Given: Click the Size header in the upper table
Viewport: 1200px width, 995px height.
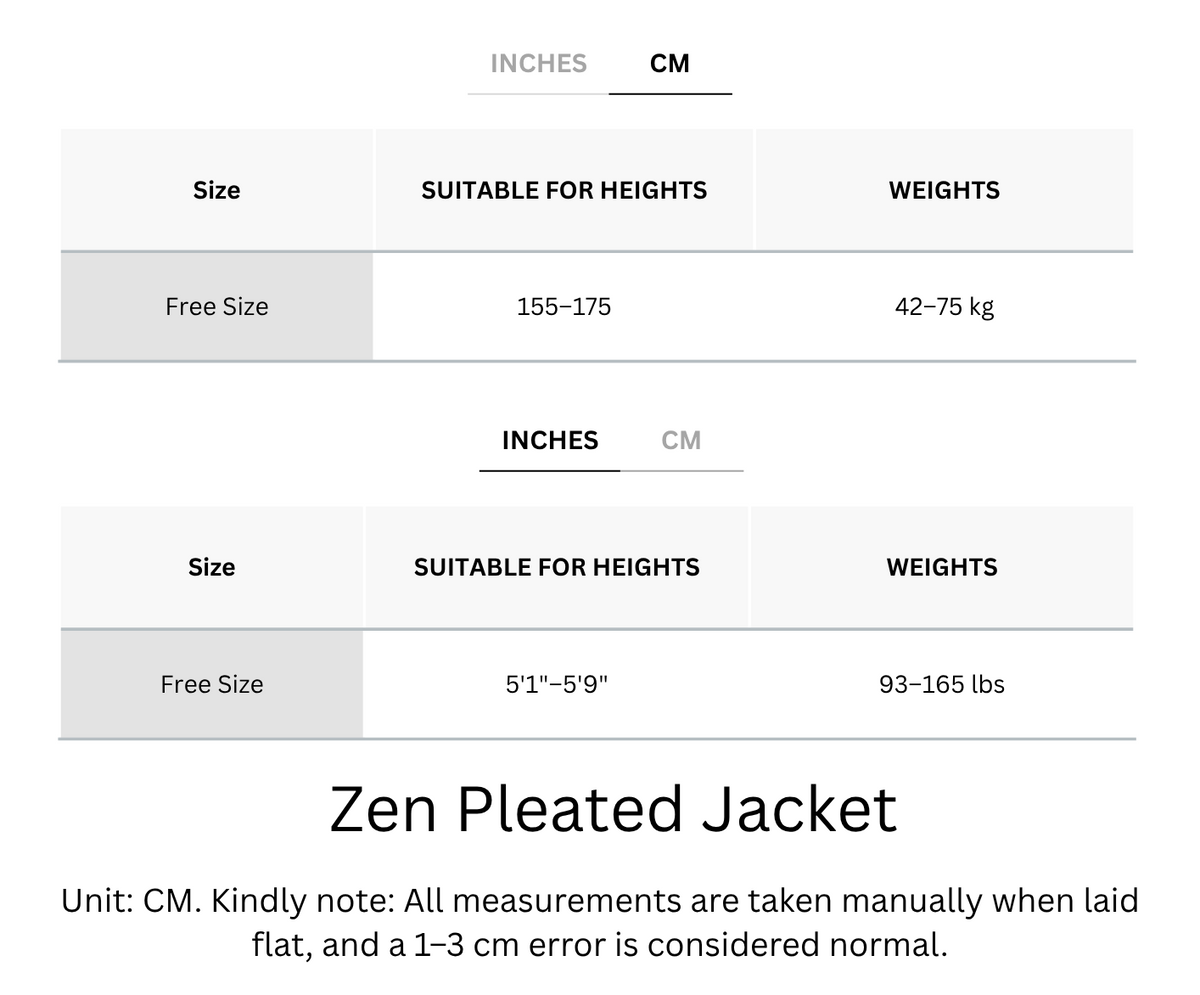Looking at the screenshot, I should click(217, 190).
